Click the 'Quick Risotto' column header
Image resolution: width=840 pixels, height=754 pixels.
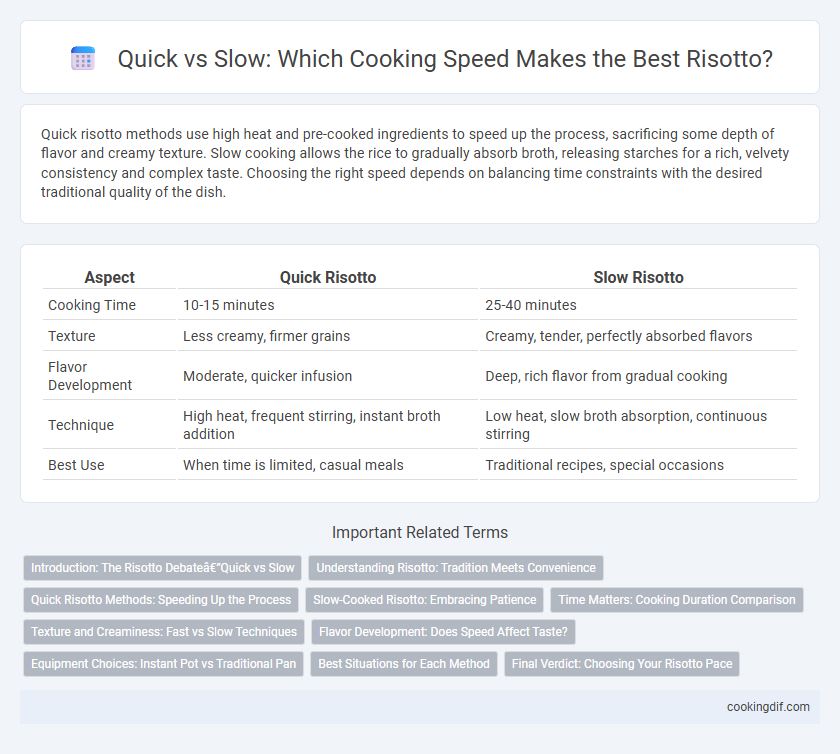pos(328,277)
